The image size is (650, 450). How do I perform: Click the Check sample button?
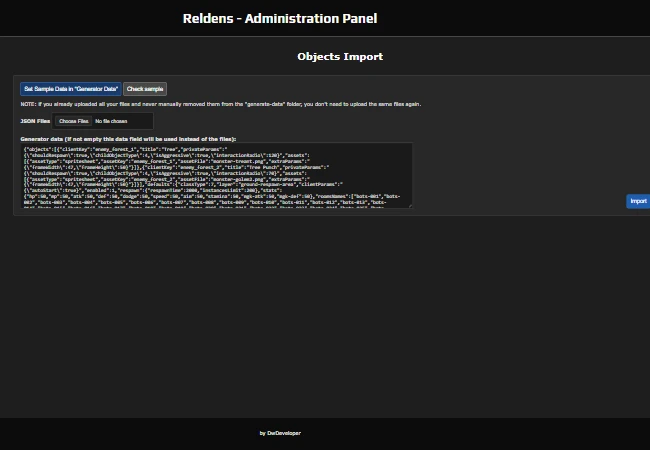point(145,89)
